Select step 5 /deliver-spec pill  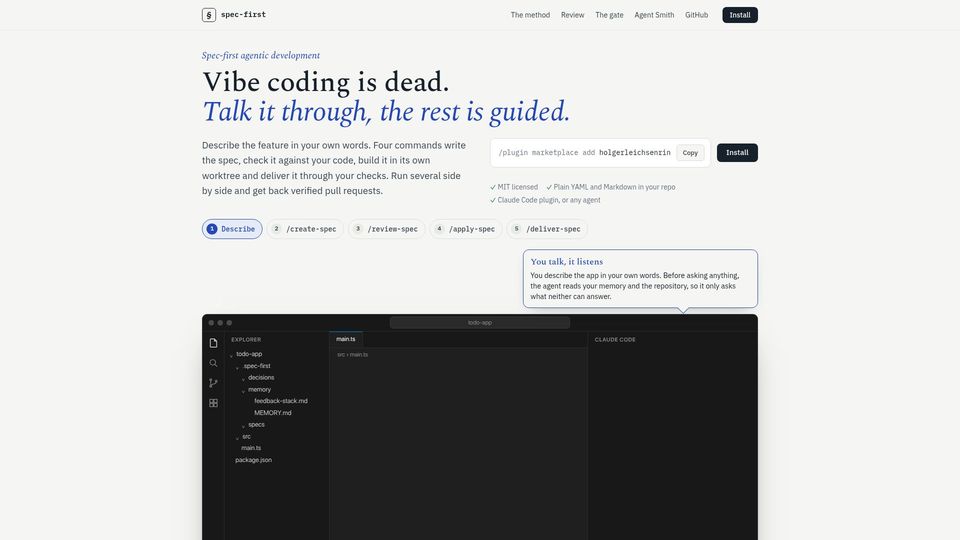tap(547, 229)
